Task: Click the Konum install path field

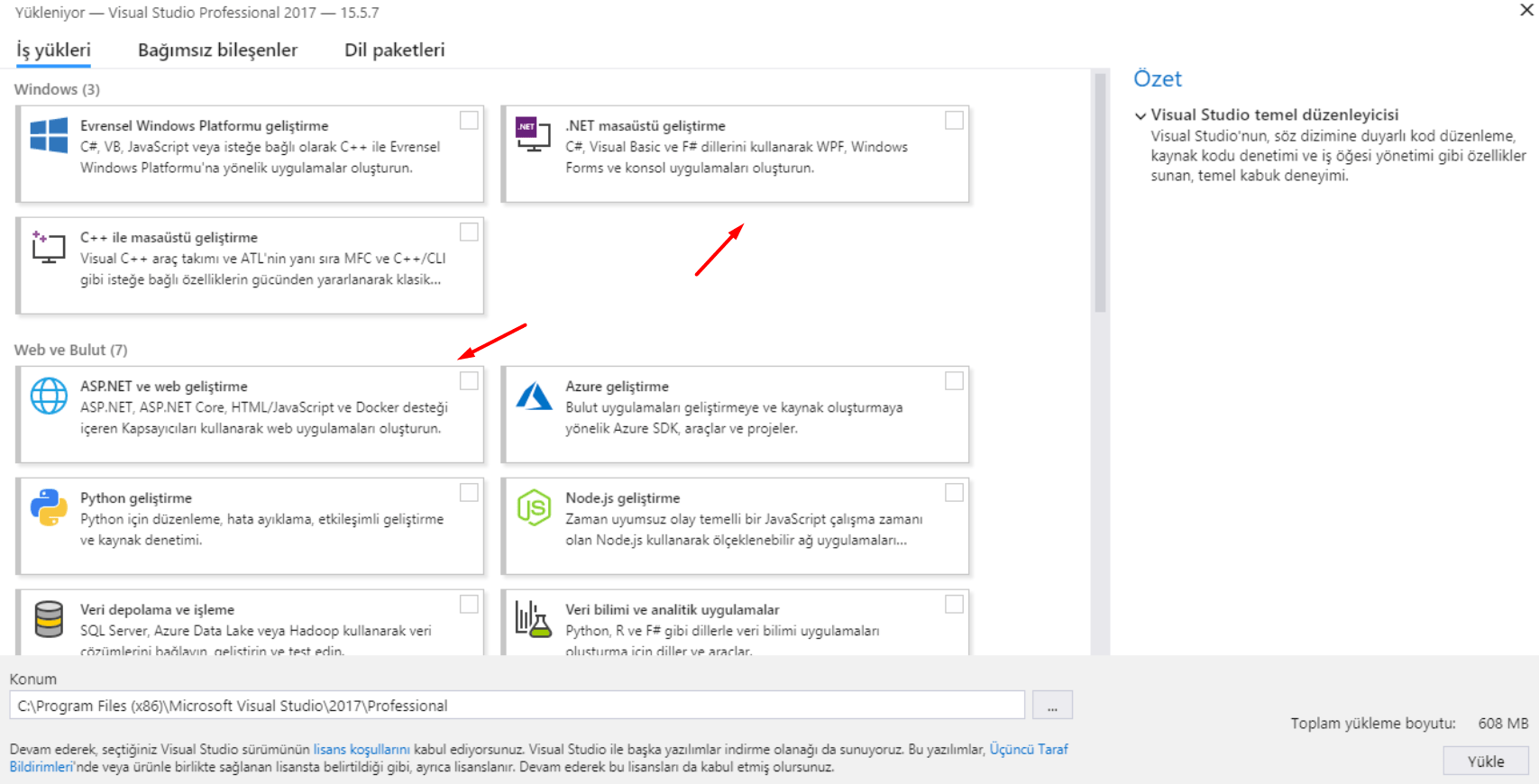Action: 517,706
